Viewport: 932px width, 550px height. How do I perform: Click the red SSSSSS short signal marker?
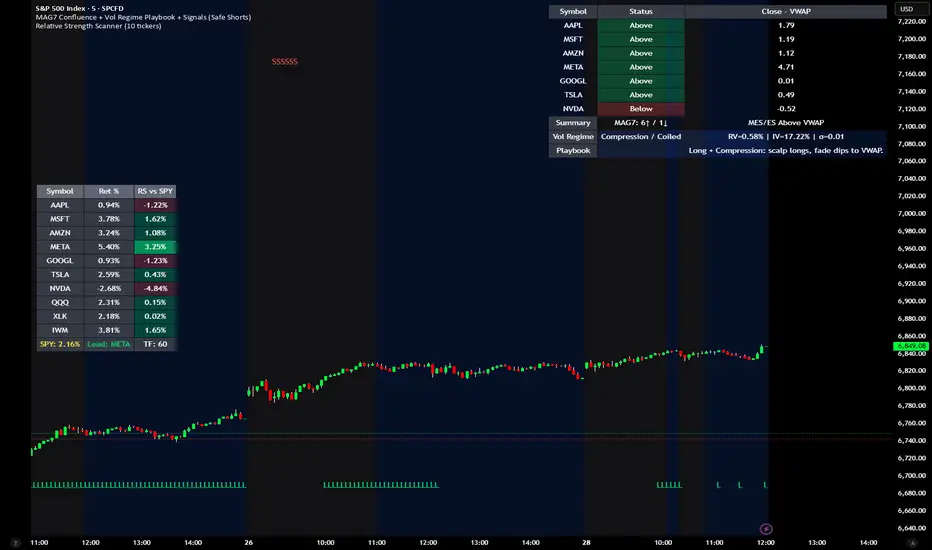click(285, 61)
